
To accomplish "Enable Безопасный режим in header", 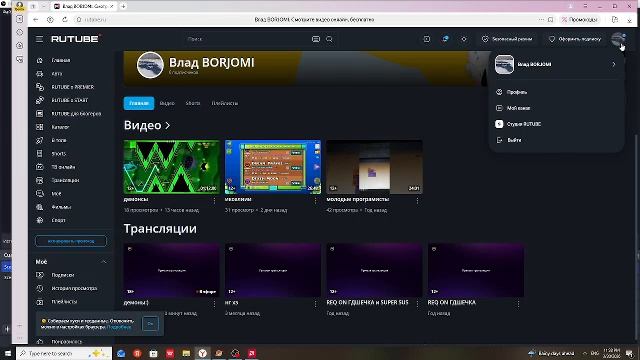I will (x=507, y=39).
